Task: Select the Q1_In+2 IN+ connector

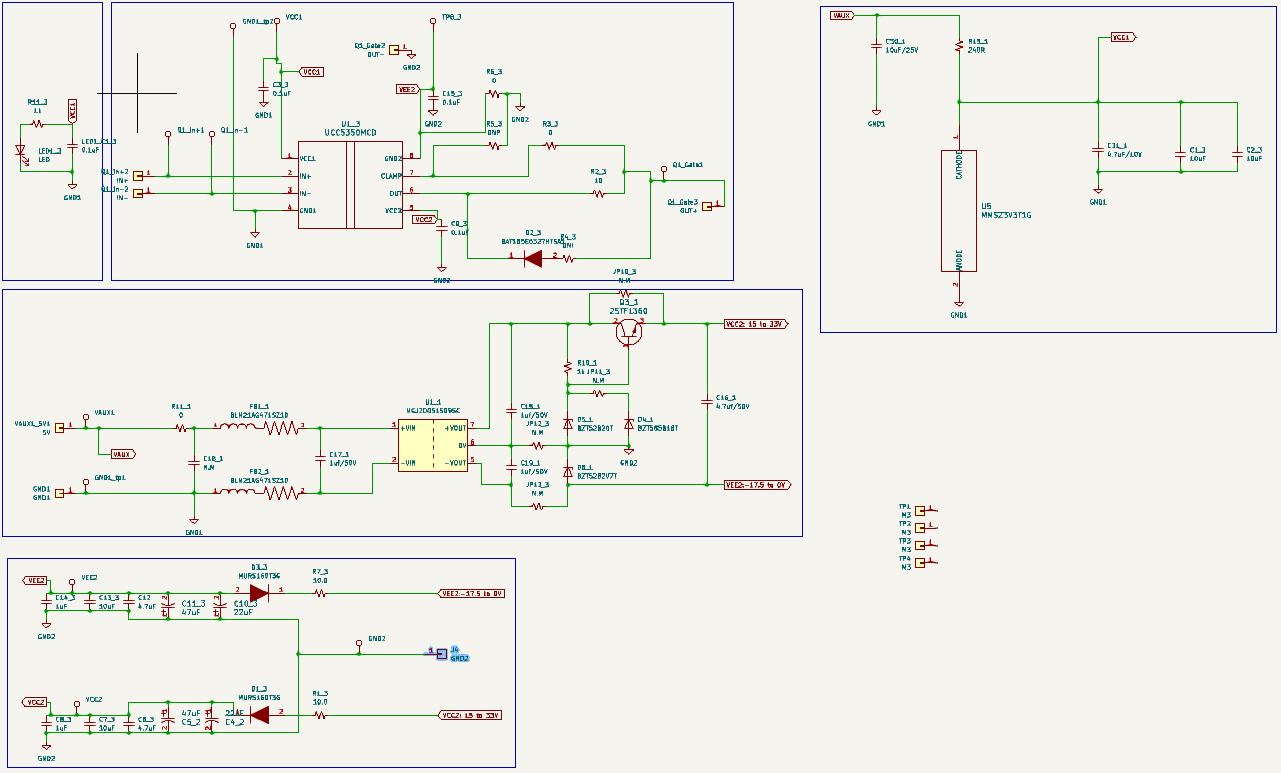Action: click(x=139, y=176)
